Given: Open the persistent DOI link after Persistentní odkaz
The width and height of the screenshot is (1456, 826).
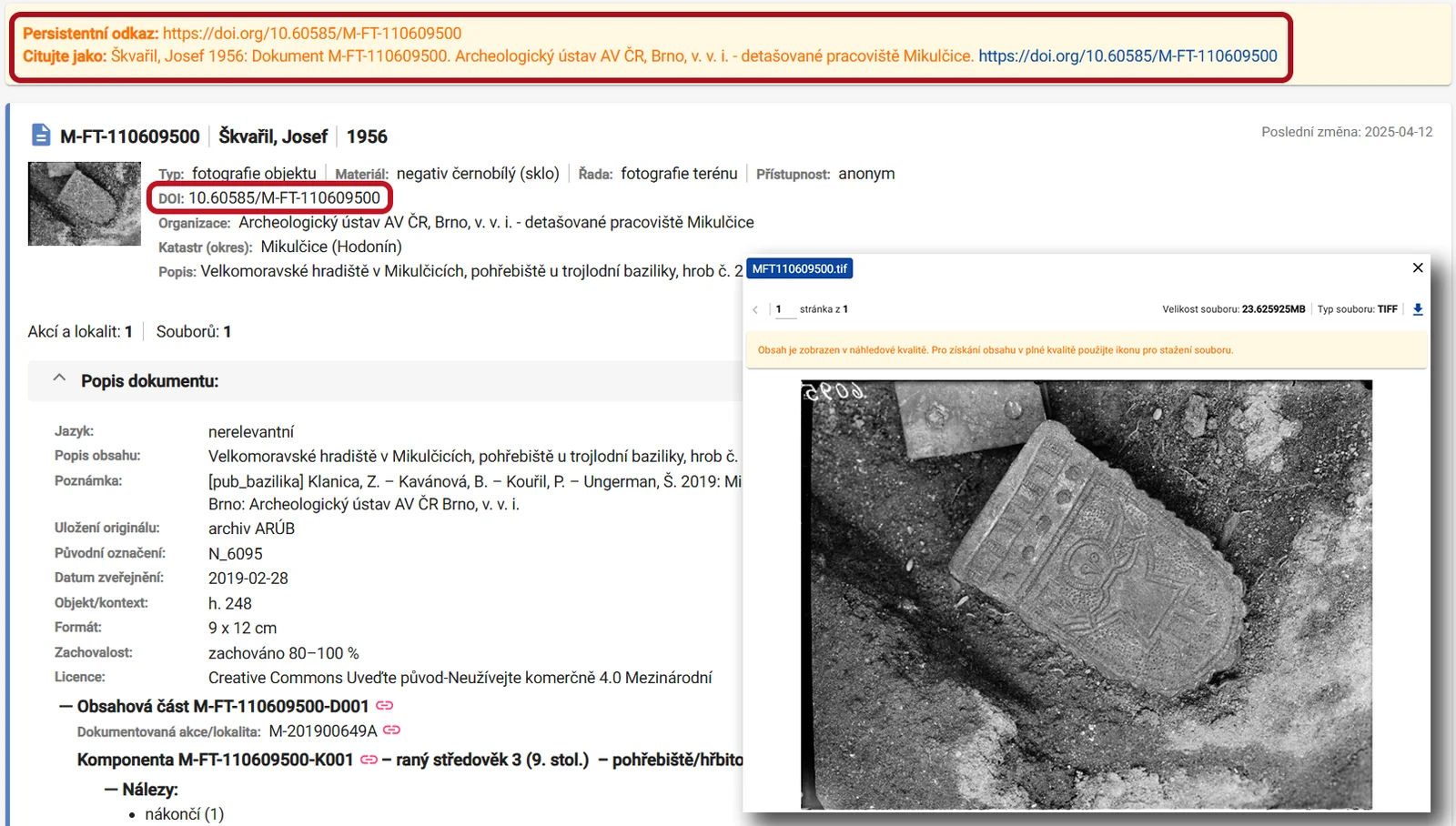Looking at the screenshot, I should (x=312, y=34).
